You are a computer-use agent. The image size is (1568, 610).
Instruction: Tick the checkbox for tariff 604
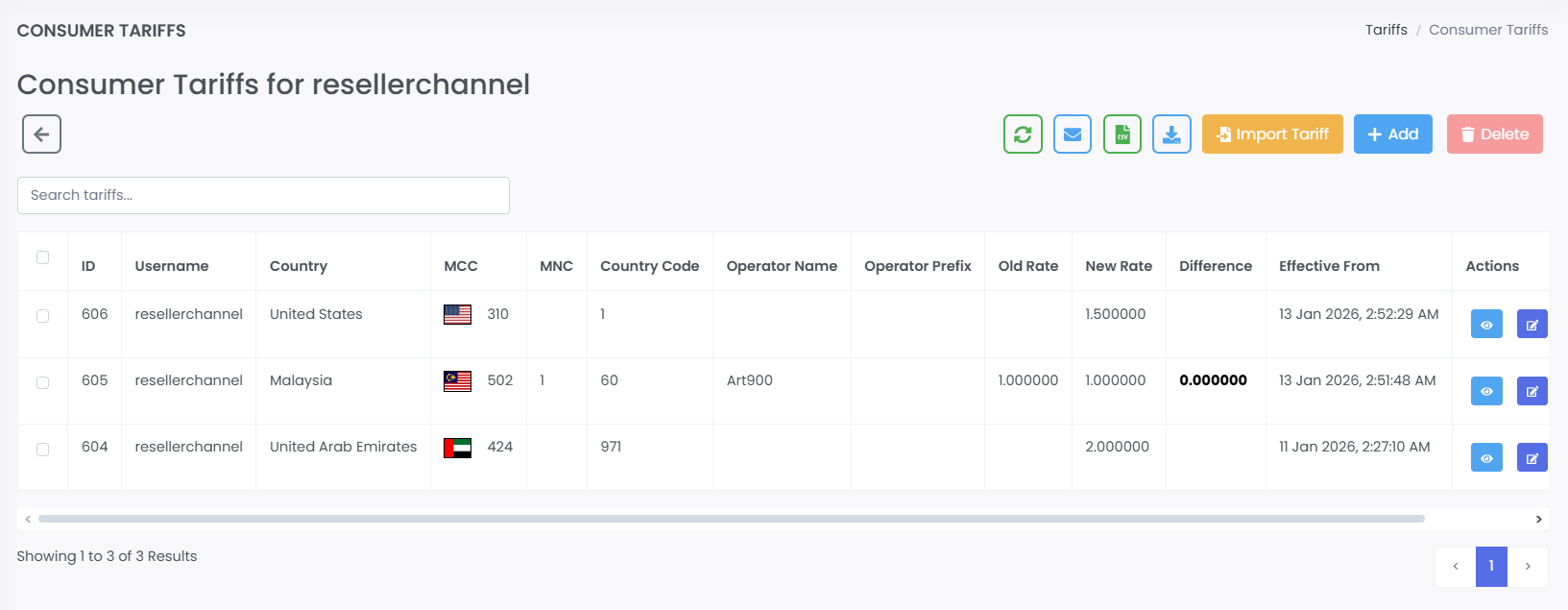pyautogui.click(x=42, y=449)
